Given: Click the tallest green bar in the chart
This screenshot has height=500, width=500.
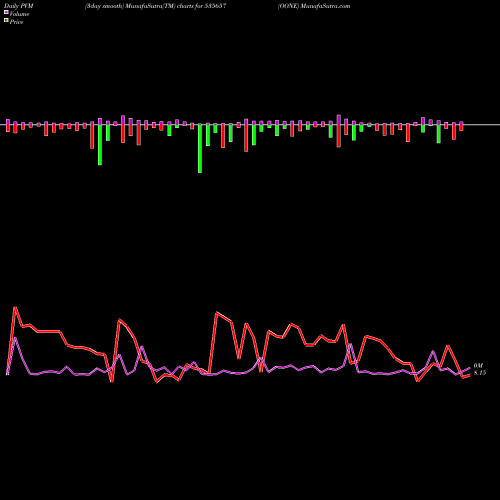Looking at the screenshot, I should (200, 148).
